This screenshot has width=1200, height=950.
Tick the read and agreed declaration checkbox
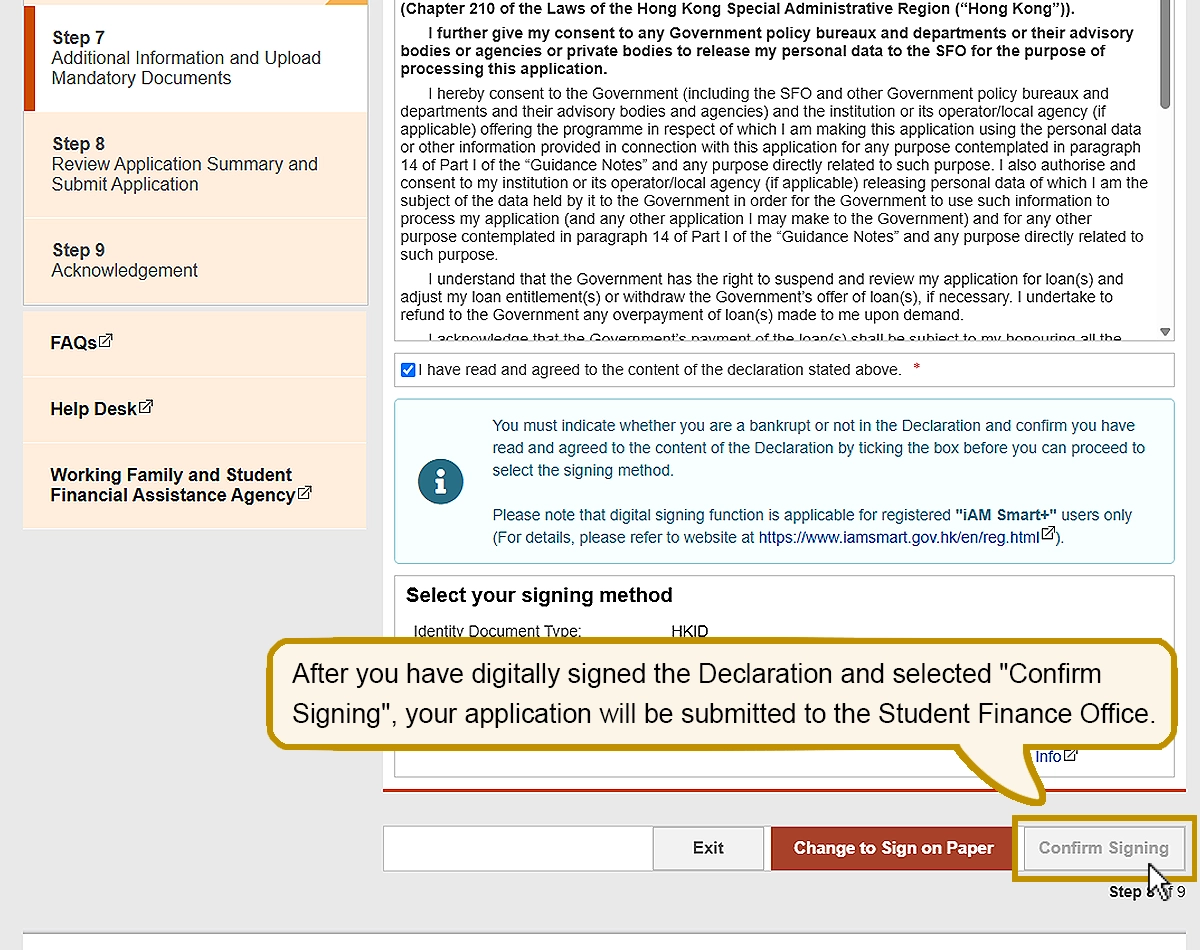tap(408, 370)
